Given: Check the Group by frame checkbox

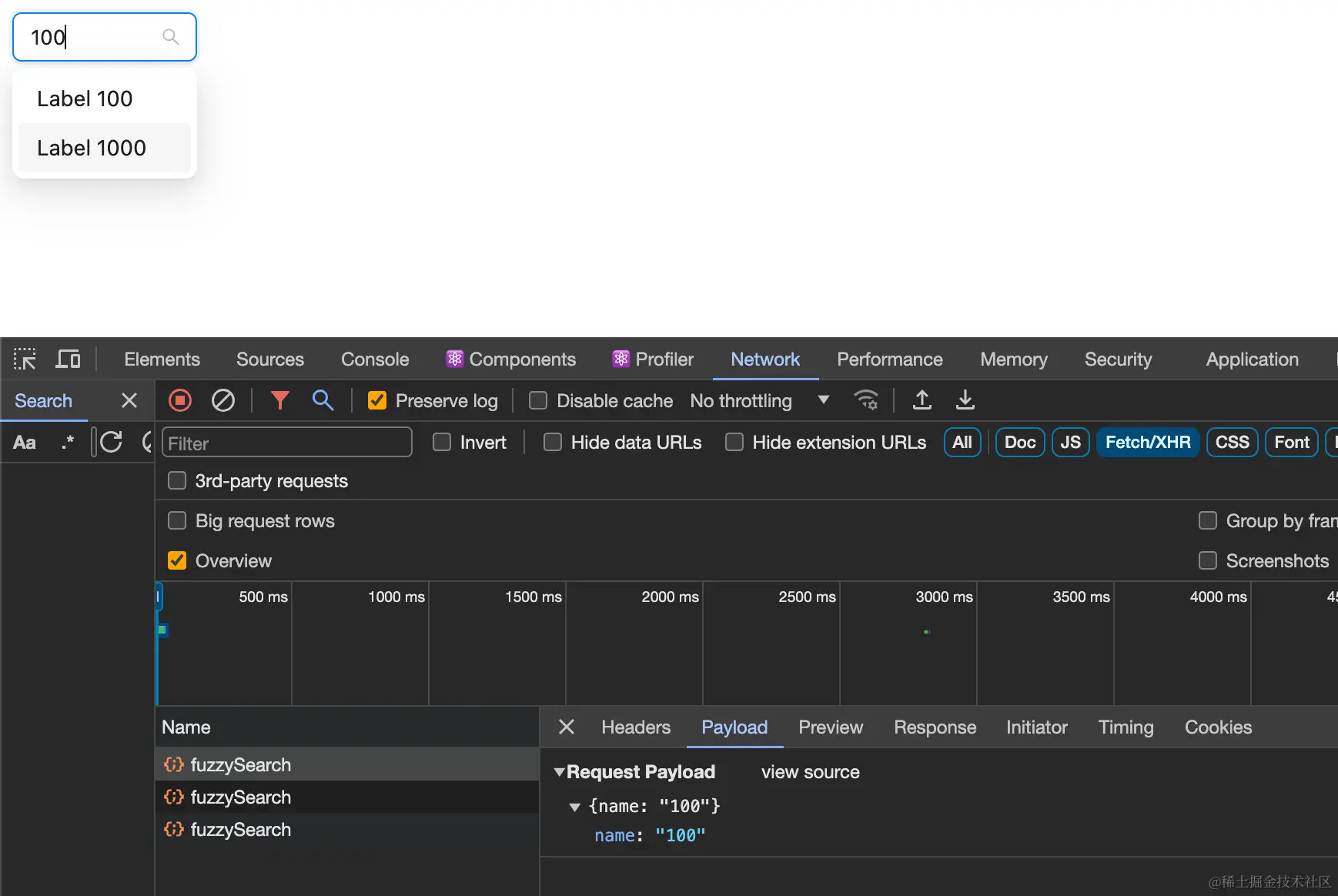Looking at the screenshot, I should point(1208,520).
